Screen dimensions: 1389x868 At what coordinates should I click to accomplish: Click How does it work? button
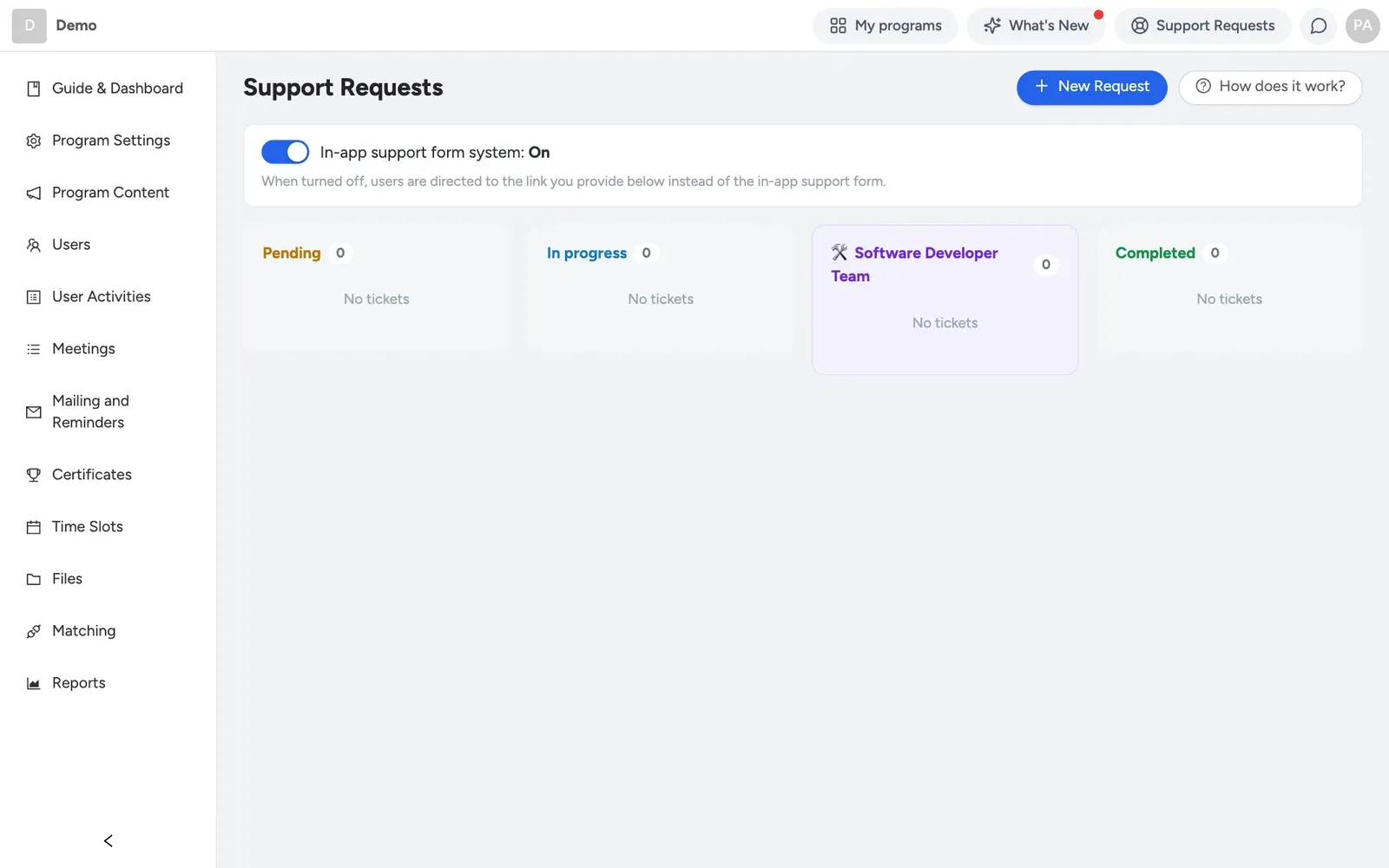pyautogui.click(x=1270, y=87)
